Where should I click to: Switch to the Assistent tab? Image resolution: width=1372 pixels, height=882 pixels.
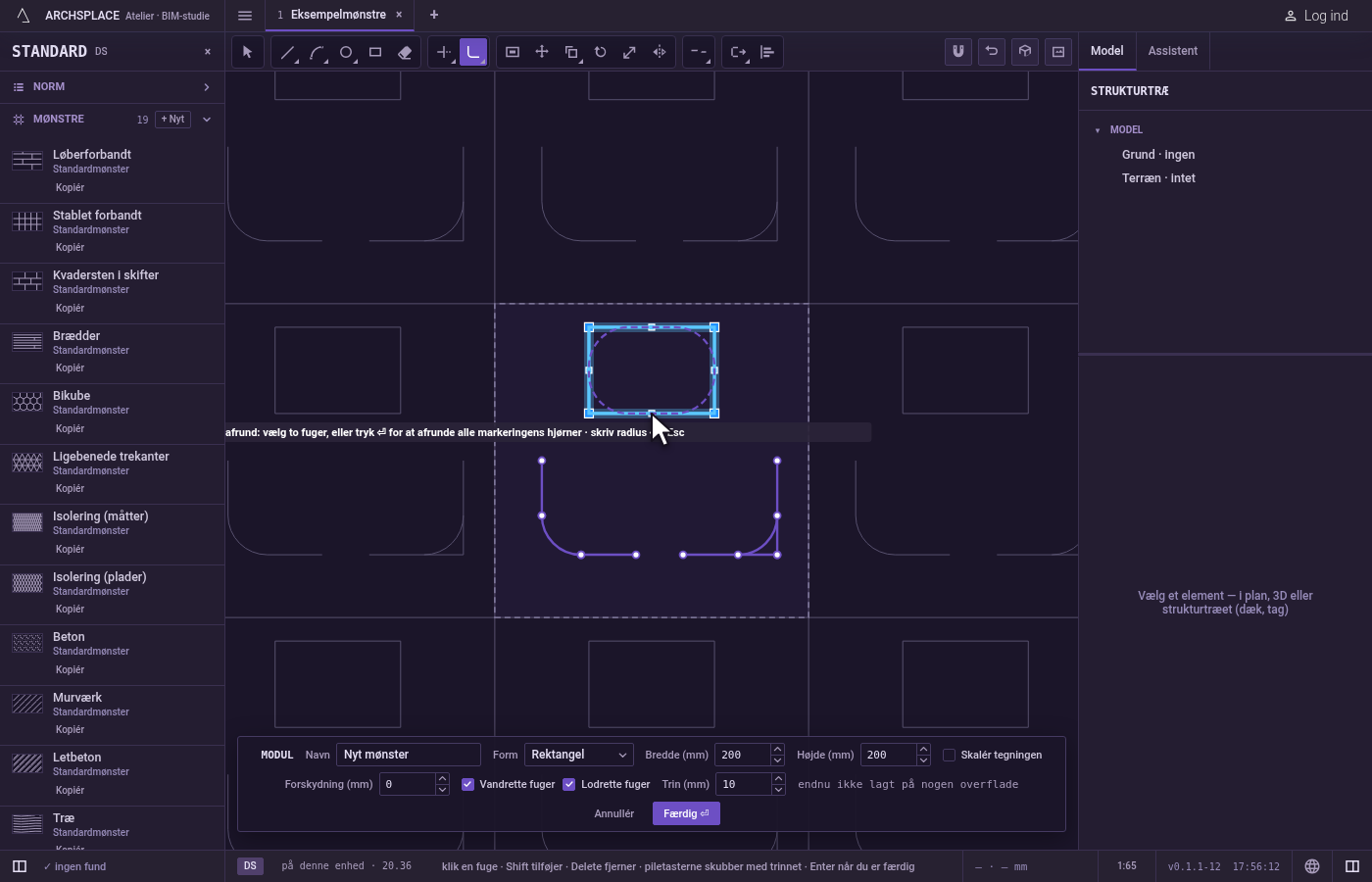tap(1173, 51)
